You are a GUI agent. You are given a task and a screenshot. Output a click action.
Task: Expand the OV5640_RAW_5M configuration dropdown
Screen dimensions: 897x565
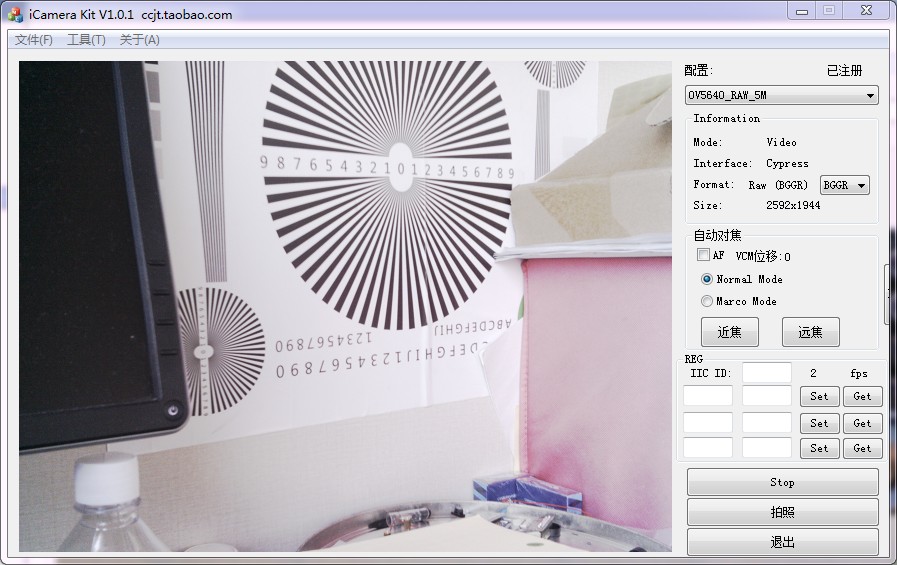(x=781, y=96)
